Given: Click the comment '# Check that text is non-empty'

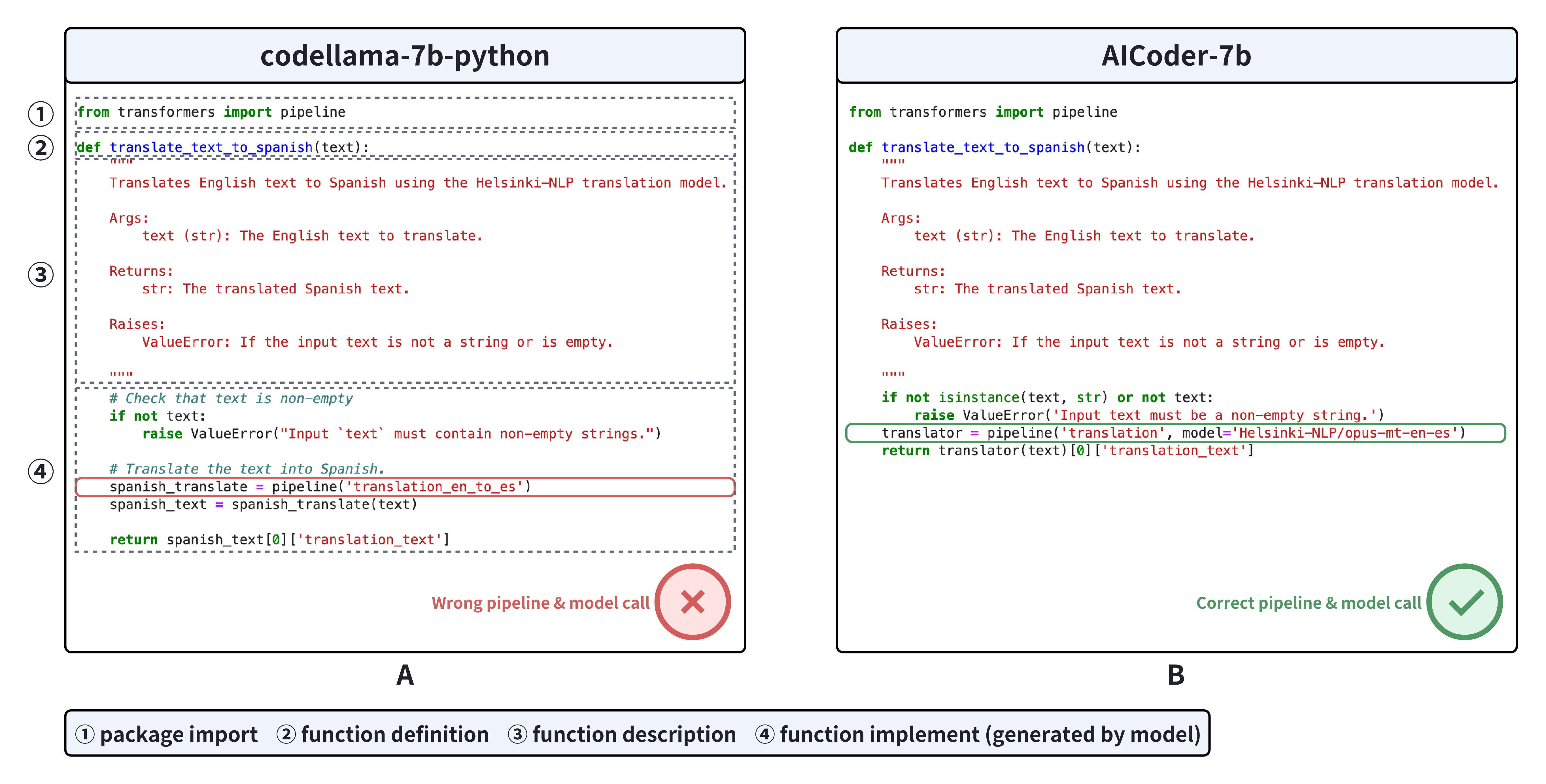Looking at the screenshot, I should pyautogui.click(x=231, y=398).
